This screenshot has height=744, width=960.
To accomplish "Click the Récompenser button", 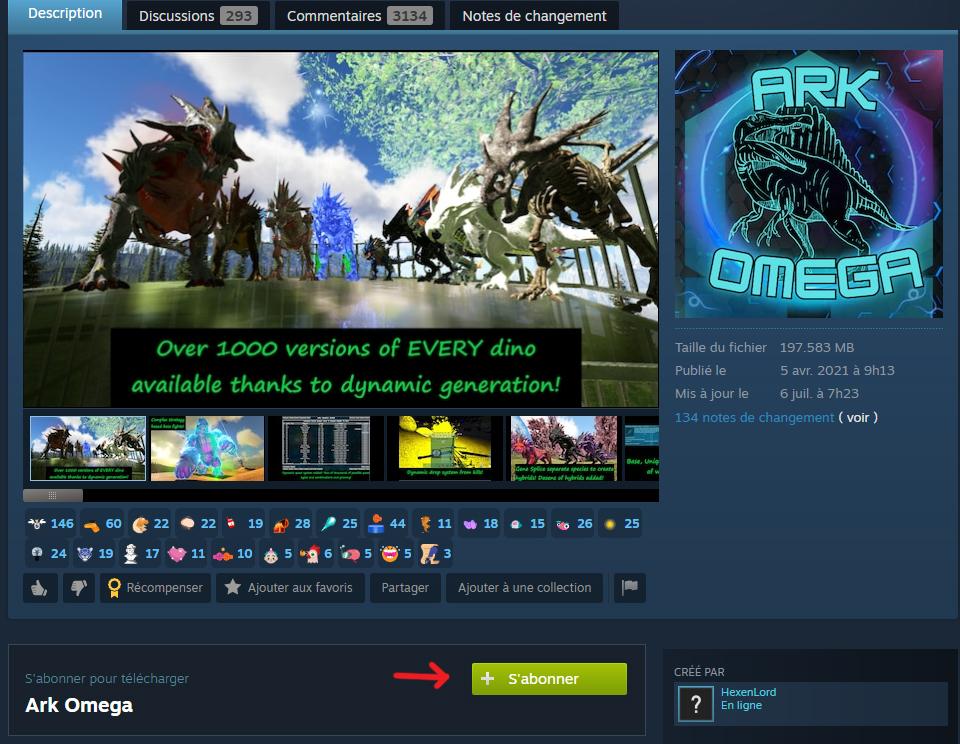I will coord(156,588).
